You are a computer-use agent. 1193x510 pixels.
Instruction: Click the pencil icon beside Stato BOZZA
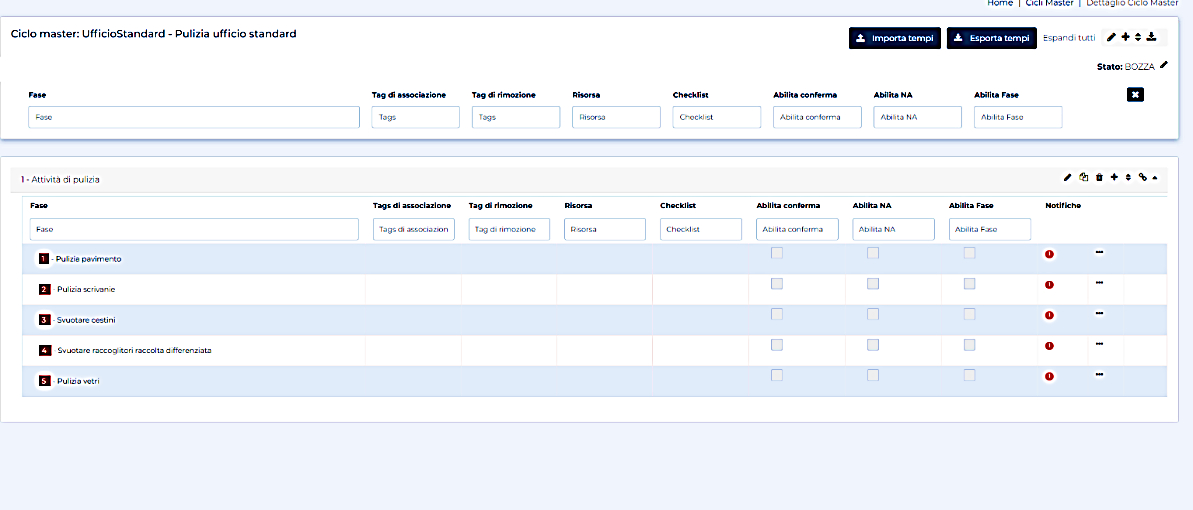1163,66
